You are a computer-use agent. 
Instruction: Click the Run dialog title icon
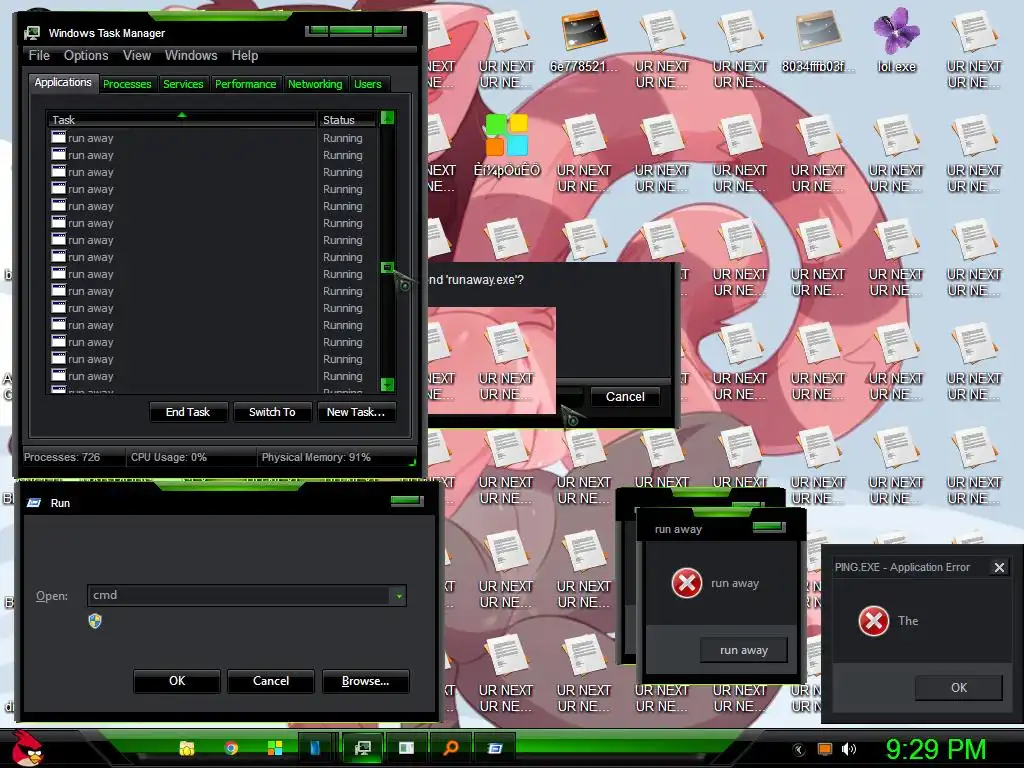tap(33, 503)
